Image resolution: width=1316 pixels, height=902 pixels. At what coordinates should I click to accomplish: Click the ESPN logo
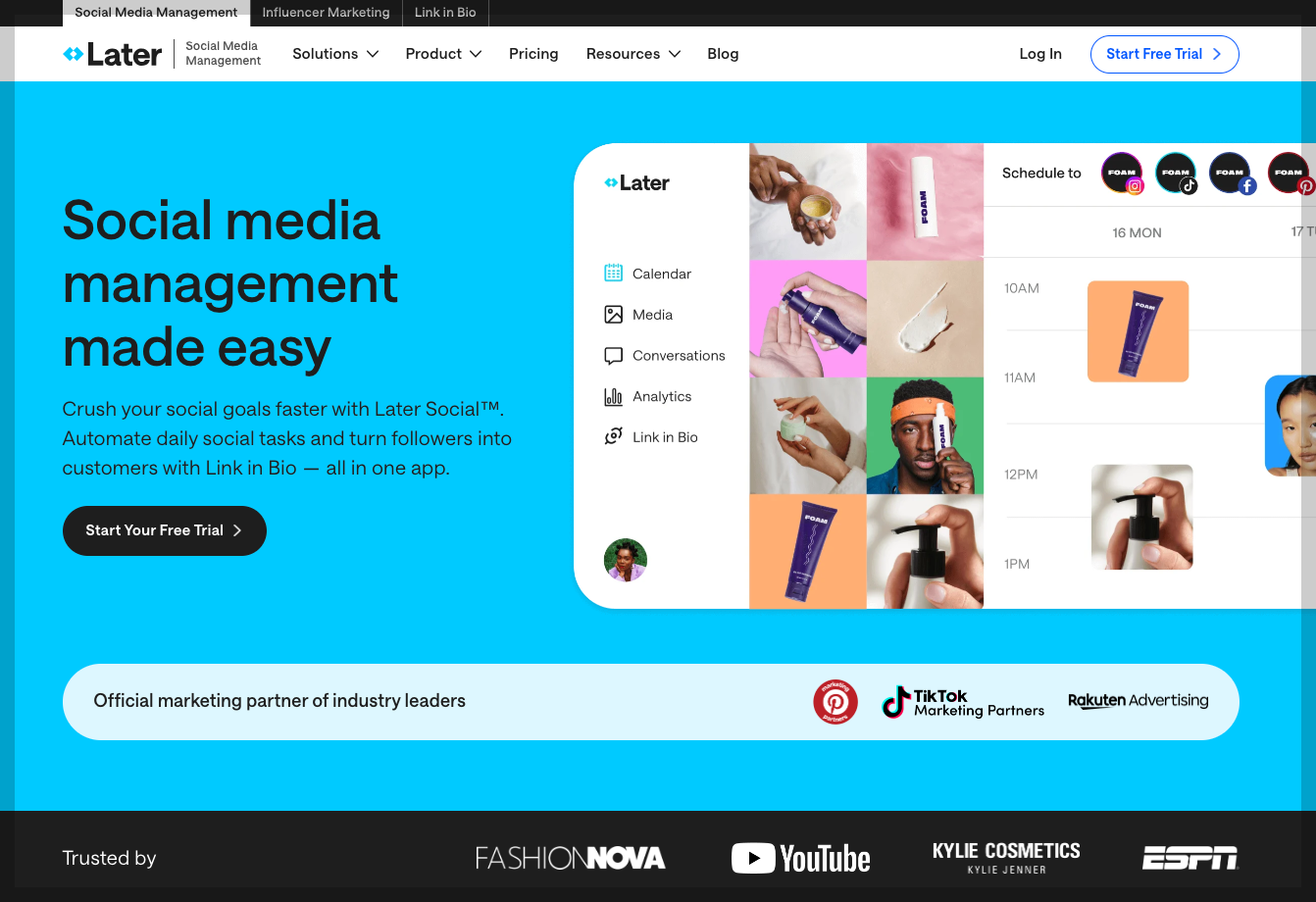tap(1190, 859)
